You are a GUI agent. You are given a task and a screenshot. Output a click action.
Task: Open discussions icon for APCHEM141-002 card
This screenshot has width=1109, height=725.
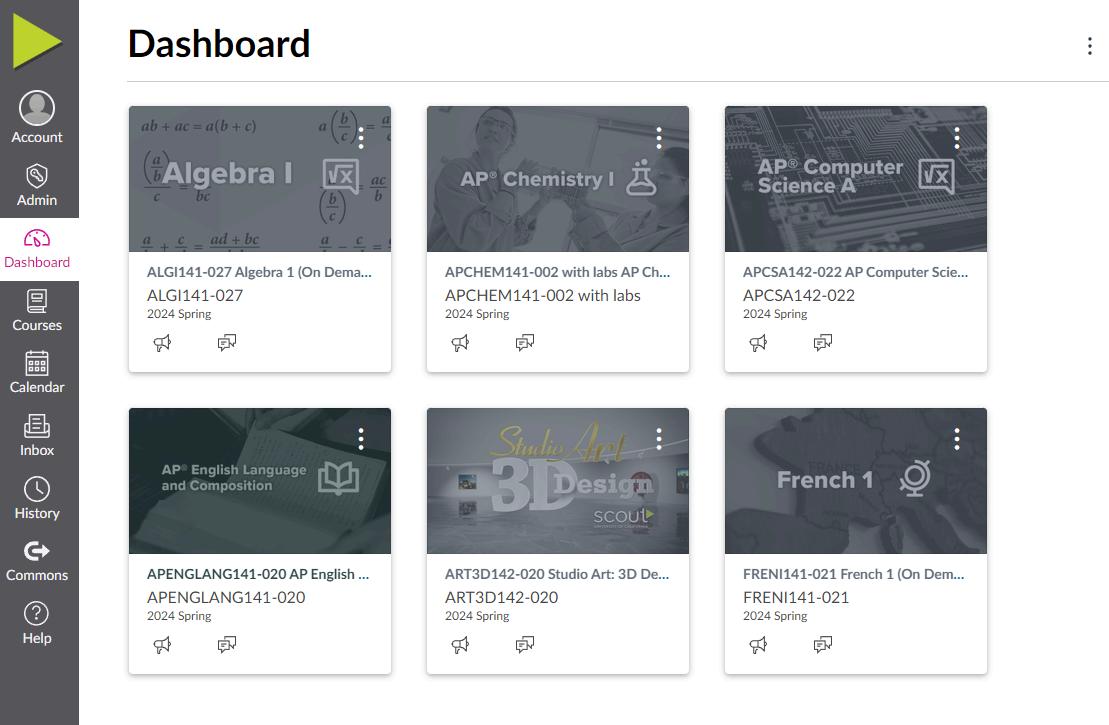[525, 343]
